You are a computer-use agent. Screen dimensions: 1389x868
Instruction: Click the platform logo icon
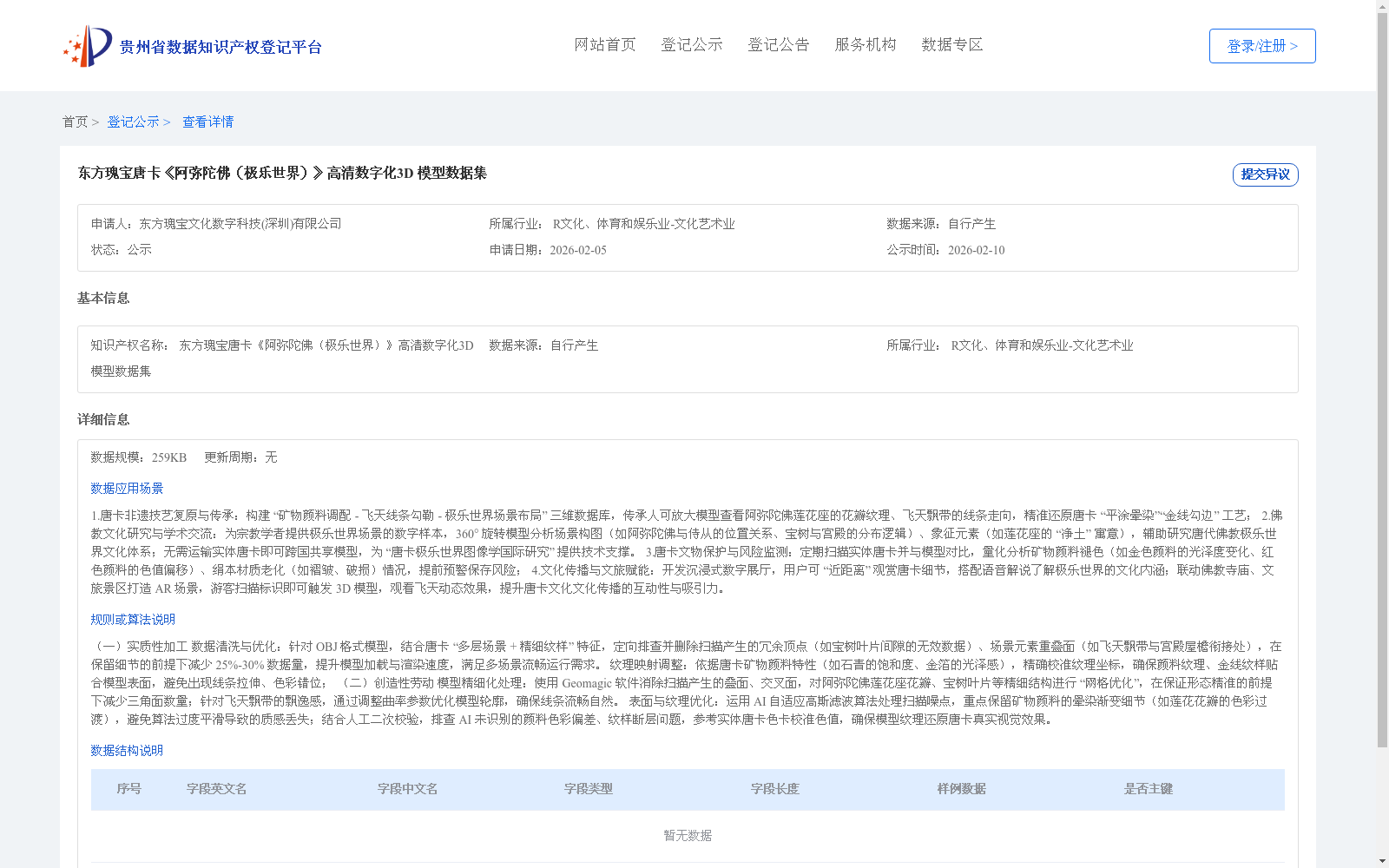88,46
